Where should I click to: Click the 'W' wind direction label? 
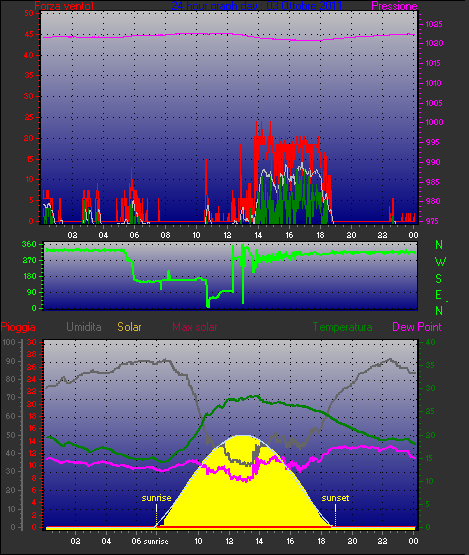(440, 262)
